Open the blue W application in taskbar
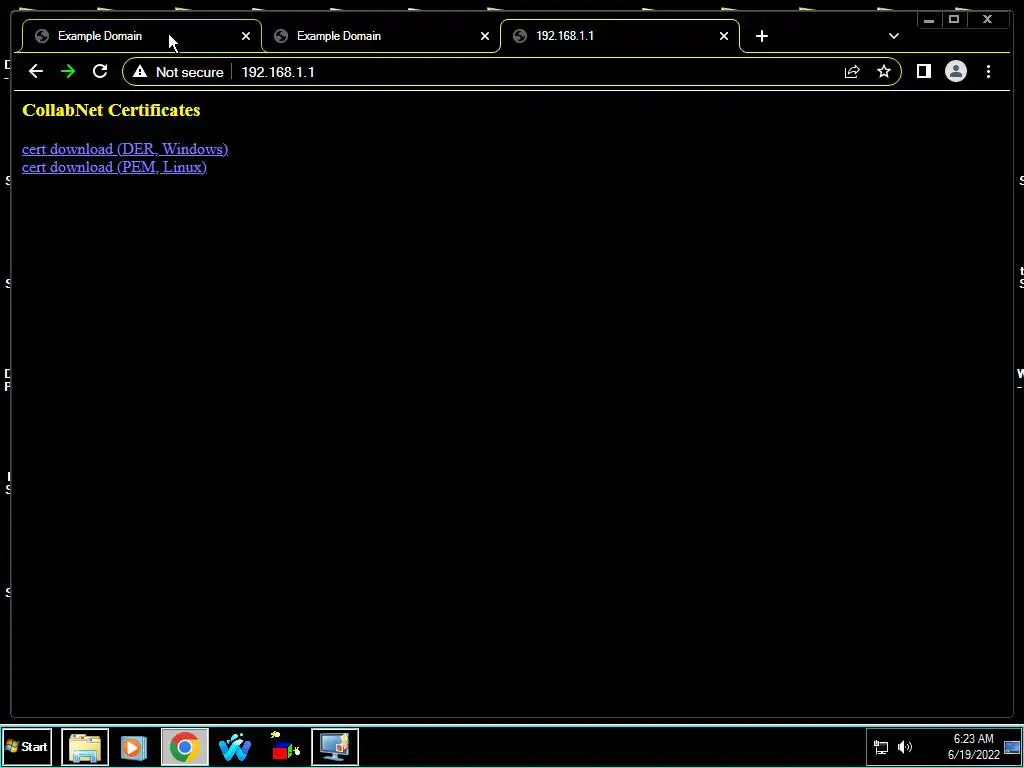 click(x=235, y=746)
